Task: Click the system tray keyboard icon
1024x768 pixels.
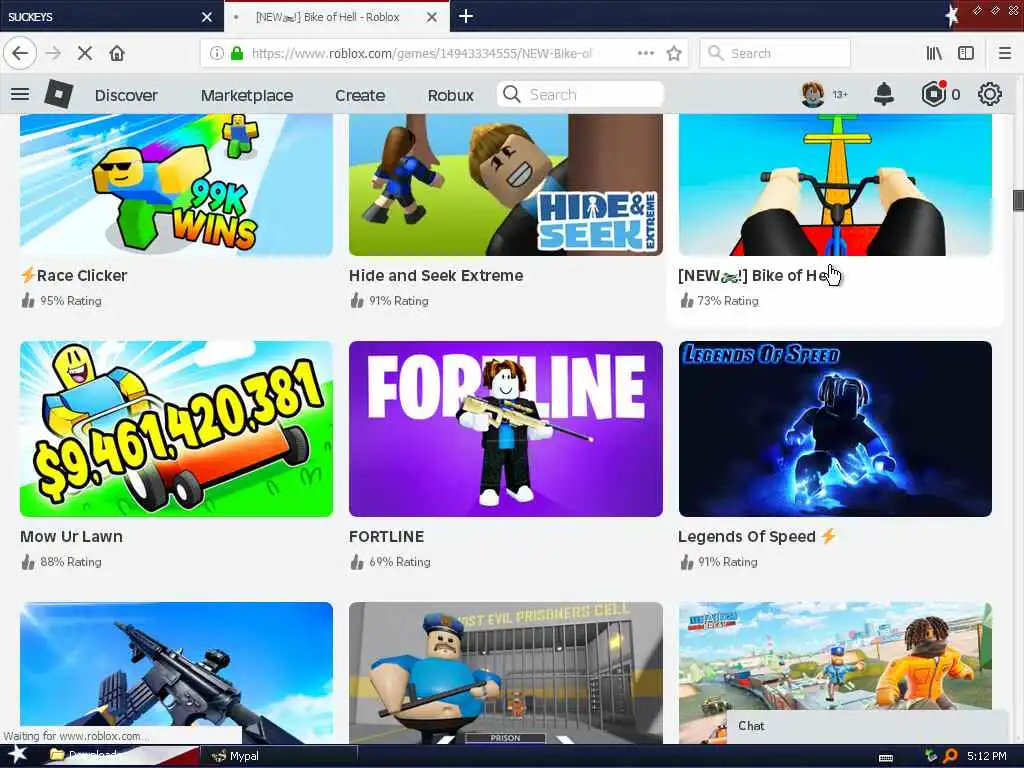Action: coord(886,757)
